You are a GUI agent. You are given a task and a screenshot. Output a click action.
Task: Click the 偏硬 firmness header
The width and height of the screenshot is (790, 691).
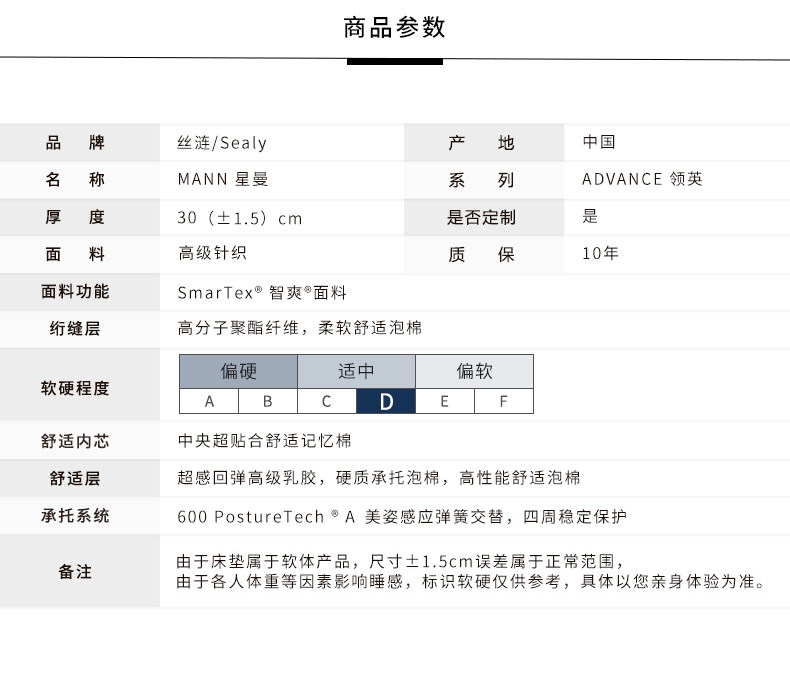tap(238, 371)
